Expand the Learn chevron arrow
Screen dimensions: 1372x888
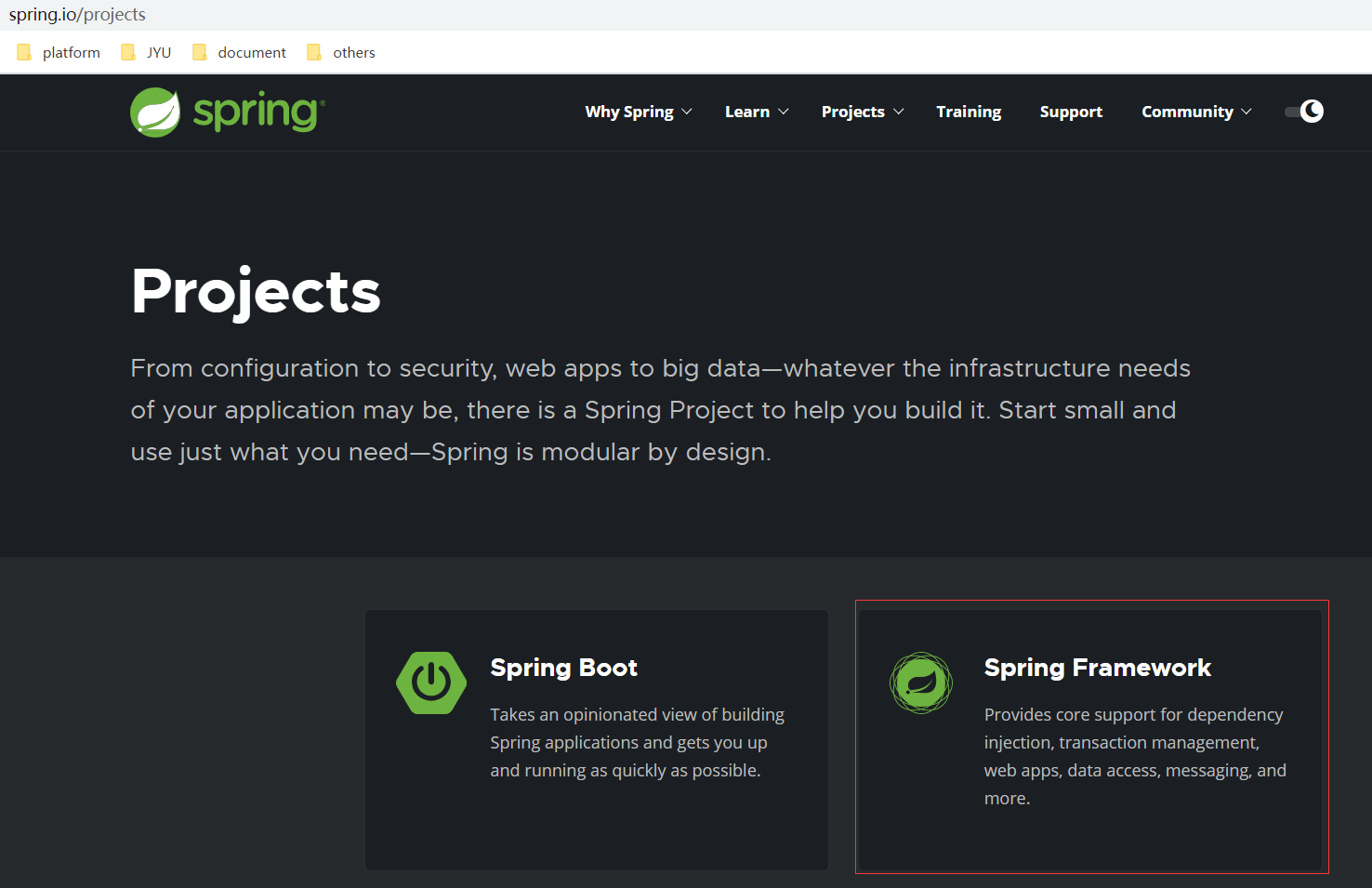pyautogui.click(x=784, y=112)
